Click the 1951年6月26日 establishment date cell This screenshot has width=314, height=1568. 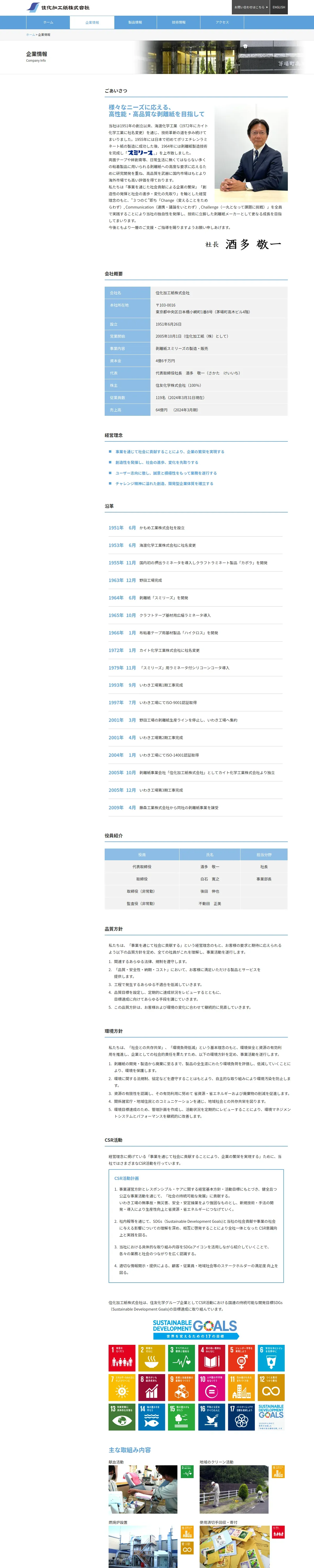219,324
